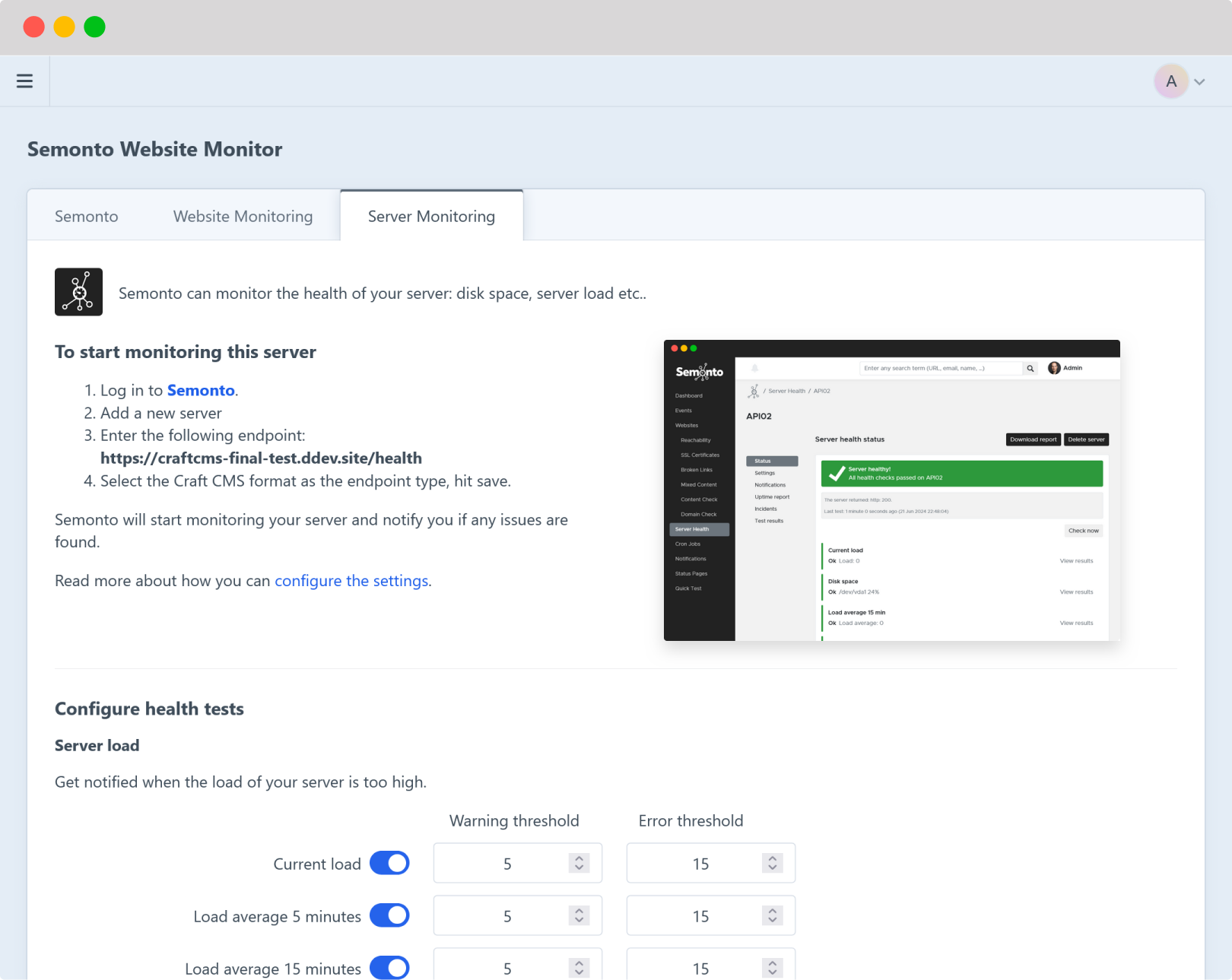The width and height of the screenshot is (1232, 980).
Task: Click the Configure health tests heading
Action: click(149, 709)
